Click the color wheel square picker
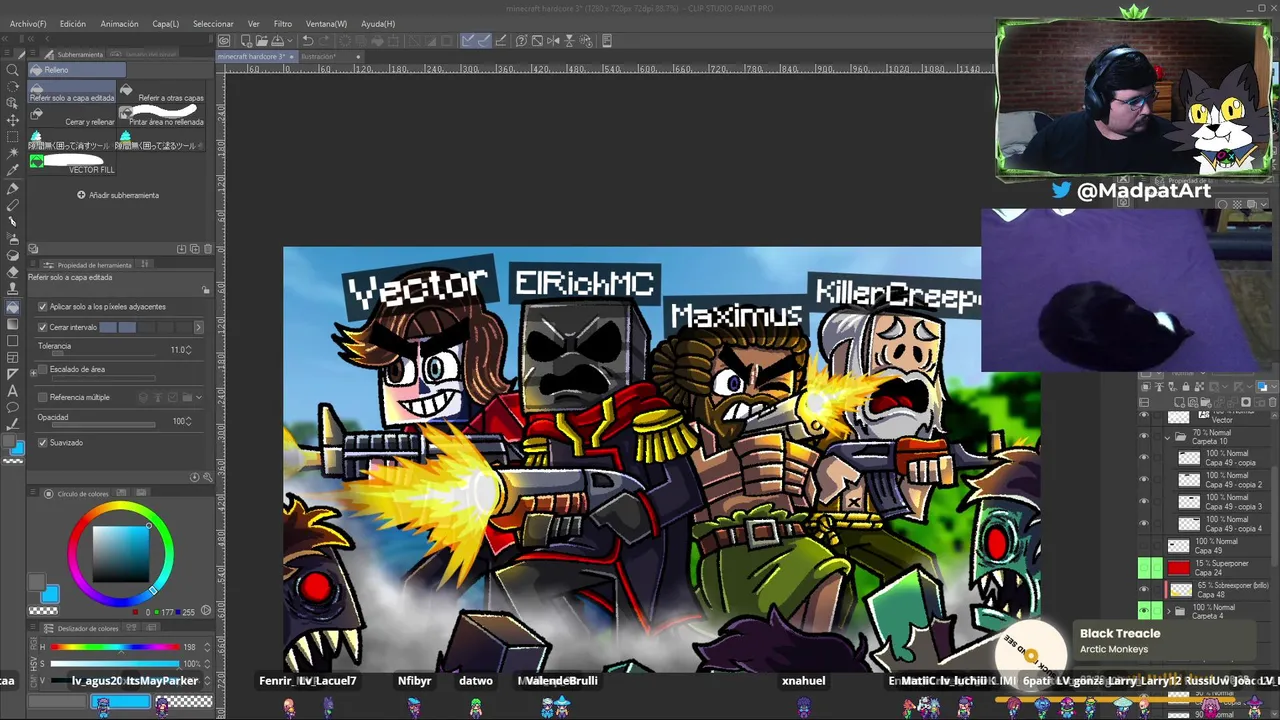Image resolution: width=1280 pixels, height=720 pixels. click(x=120, y=553)
